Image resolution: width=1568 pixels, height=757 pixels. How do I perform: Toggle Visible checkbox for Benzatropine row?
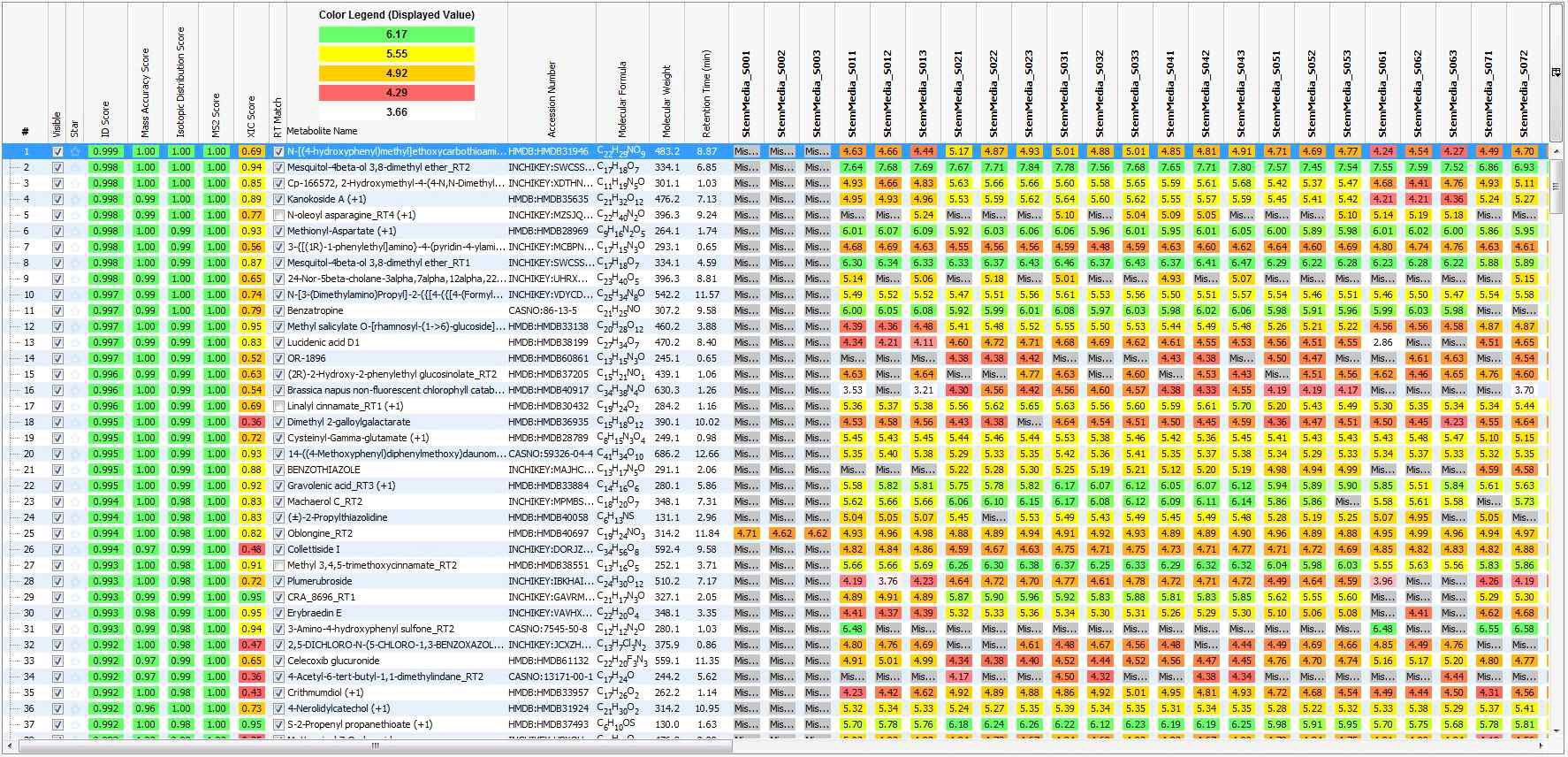[x=57, y=310]
